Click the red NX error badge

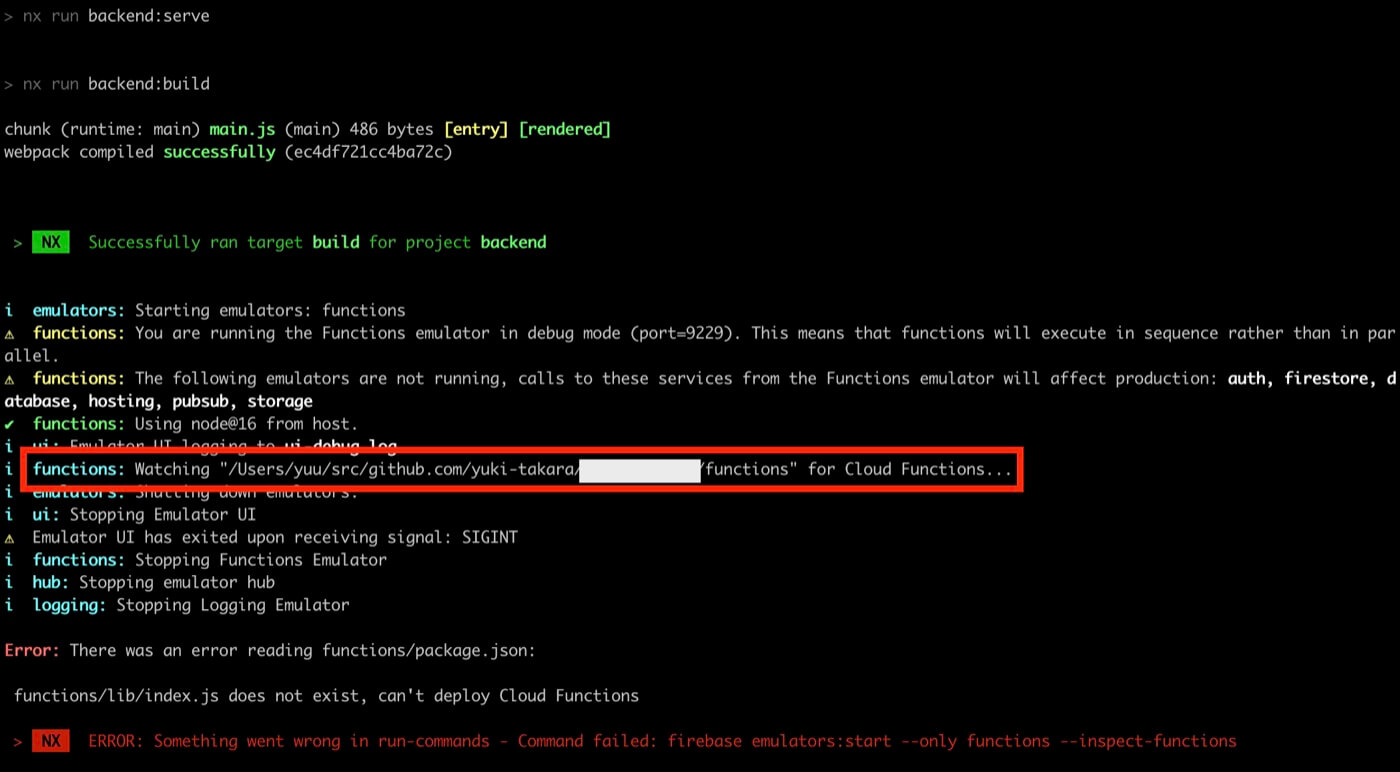[x=51, y=741]
